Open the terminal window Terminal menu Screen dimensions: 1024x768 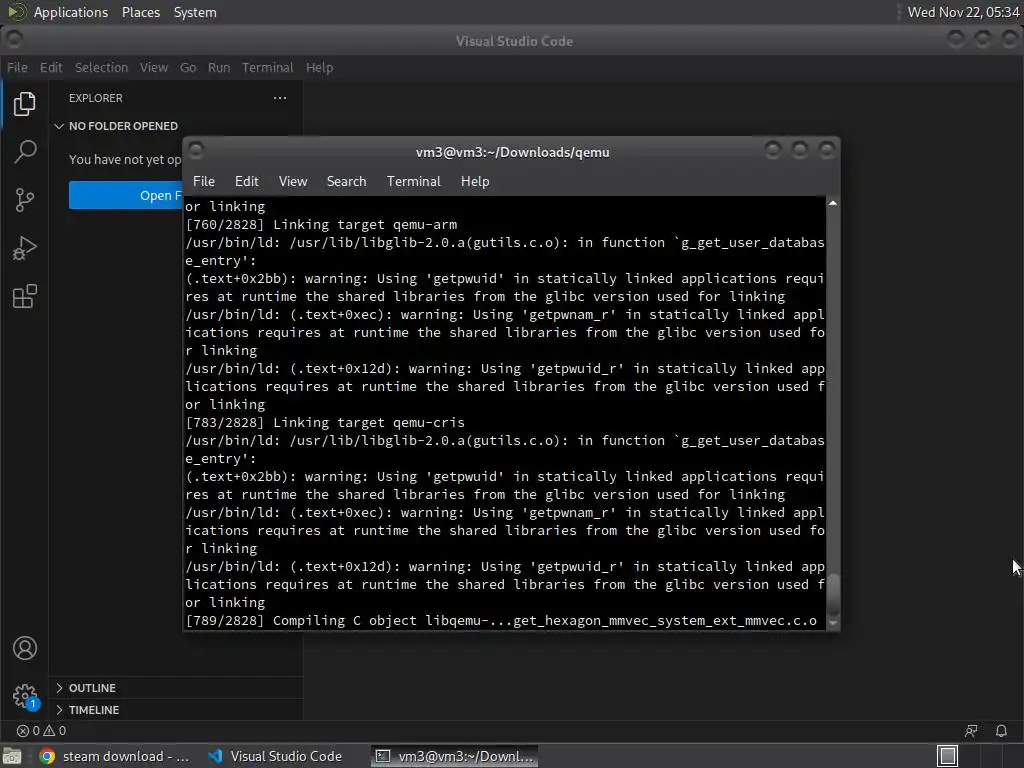pos(413,182)
